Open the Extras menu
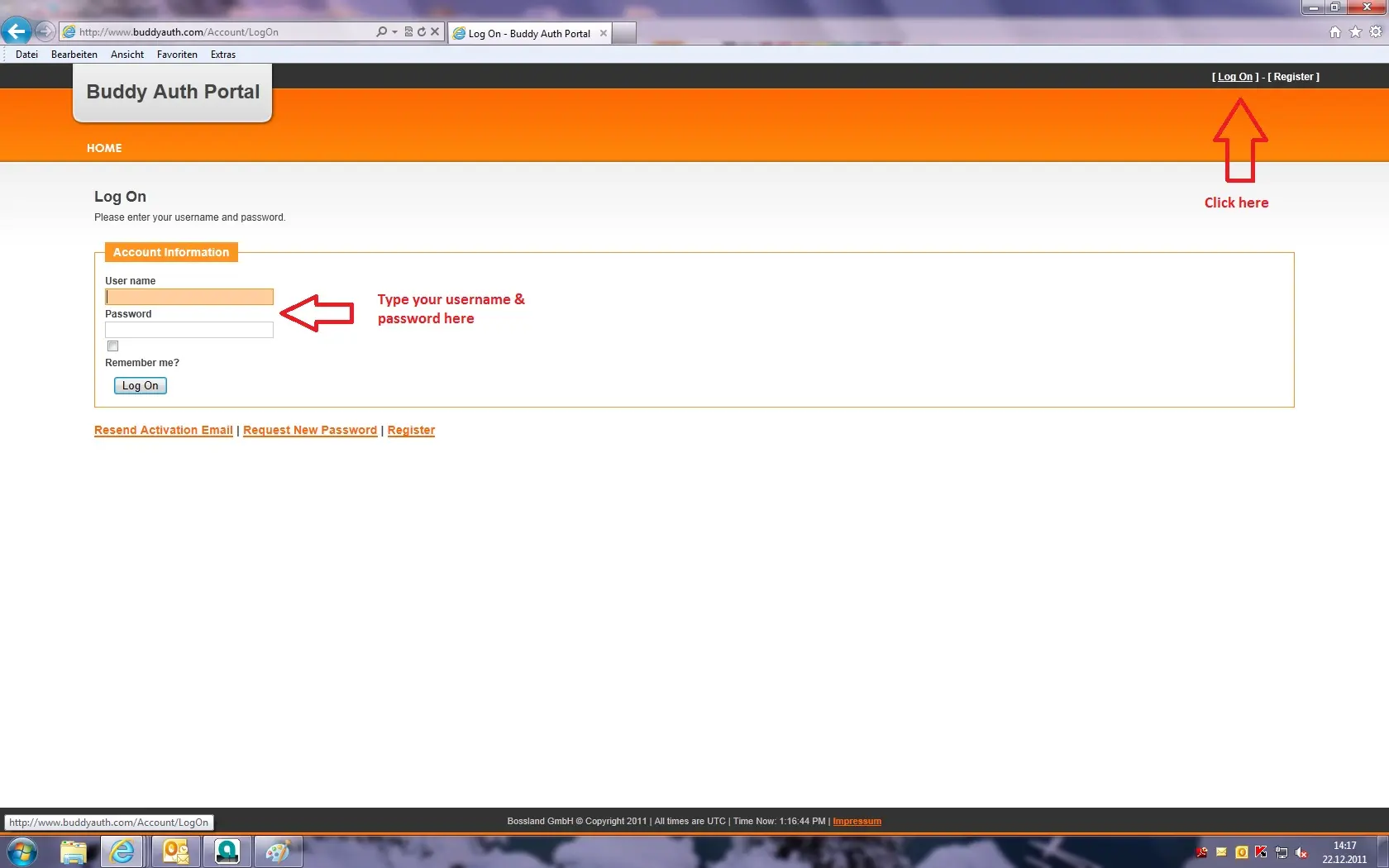Viewport: 1389px width, 868px height. point(222,55)
